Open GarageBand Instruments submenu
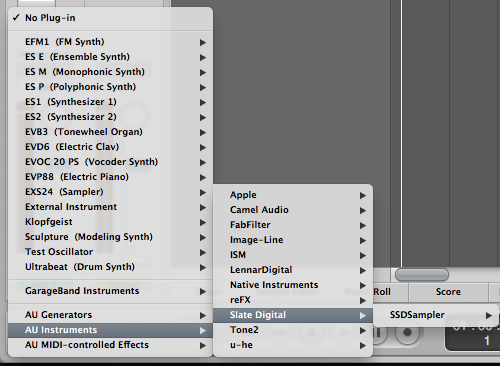 (110, 291)
